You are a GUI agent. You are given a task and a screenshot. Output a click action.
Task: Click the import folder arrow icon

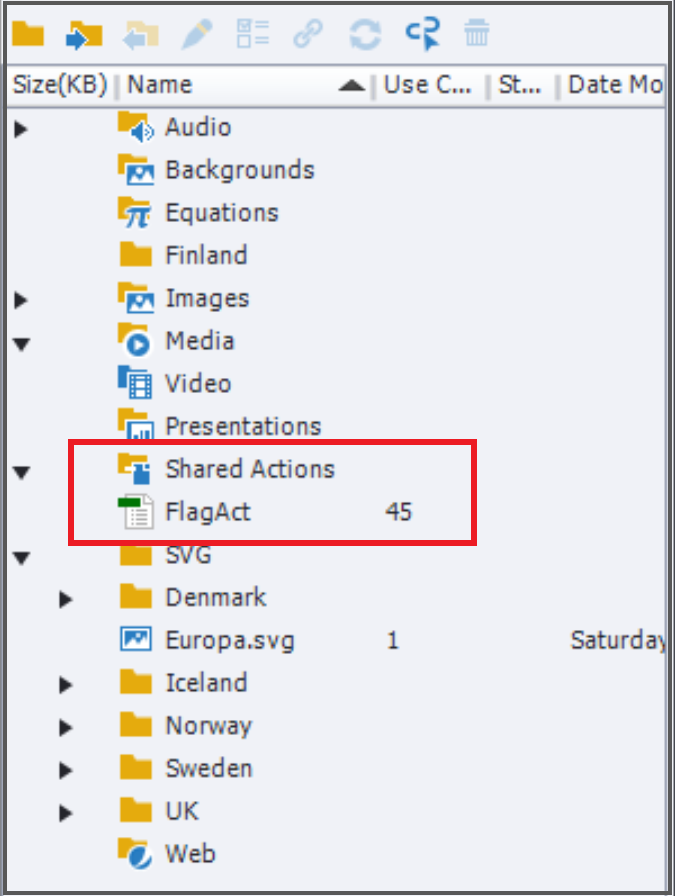[84, 35]
